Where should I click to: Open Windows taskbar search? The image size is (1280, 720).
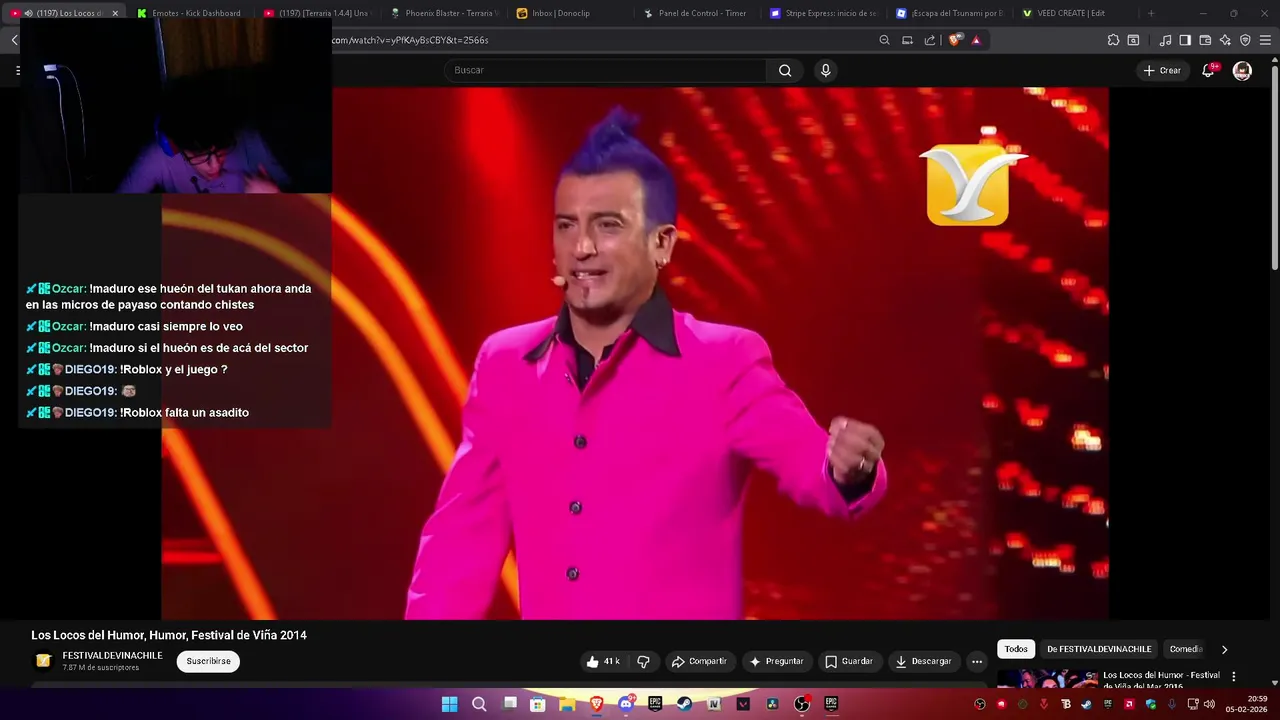coord(479,704)
